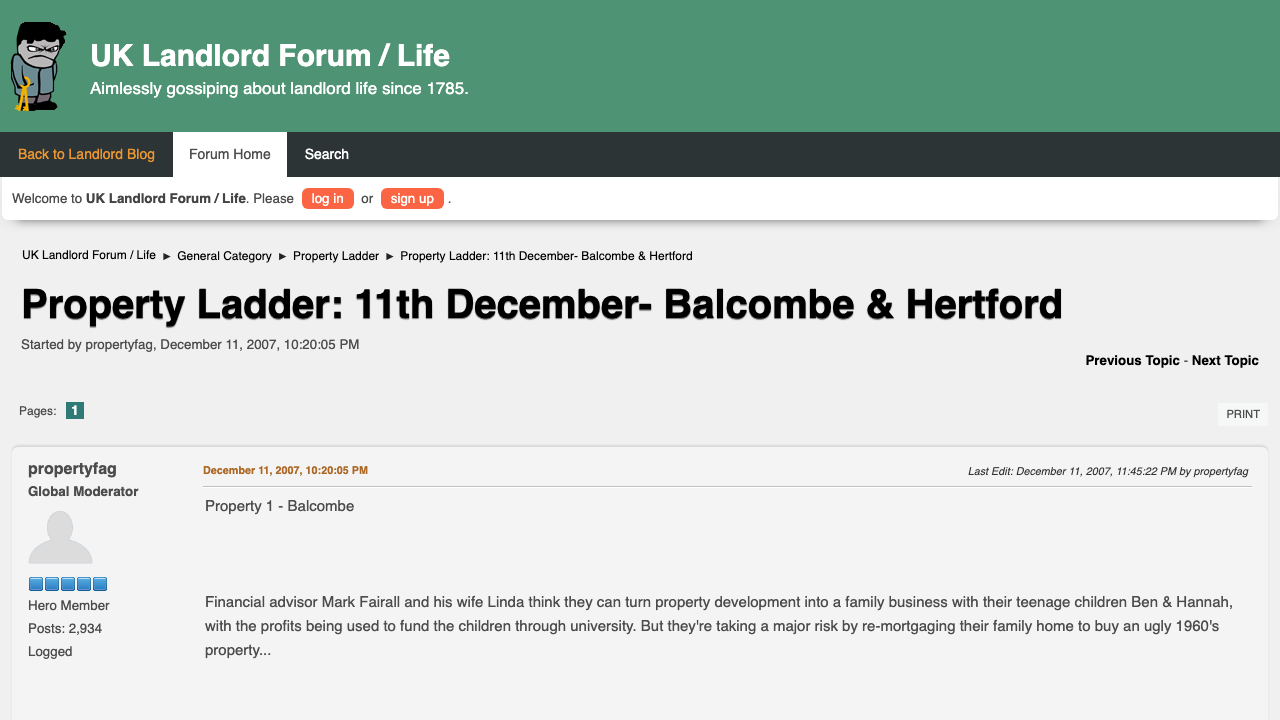Click the topic name in the breadcrumb trail
1280x720 pixels.
(546, 256)
